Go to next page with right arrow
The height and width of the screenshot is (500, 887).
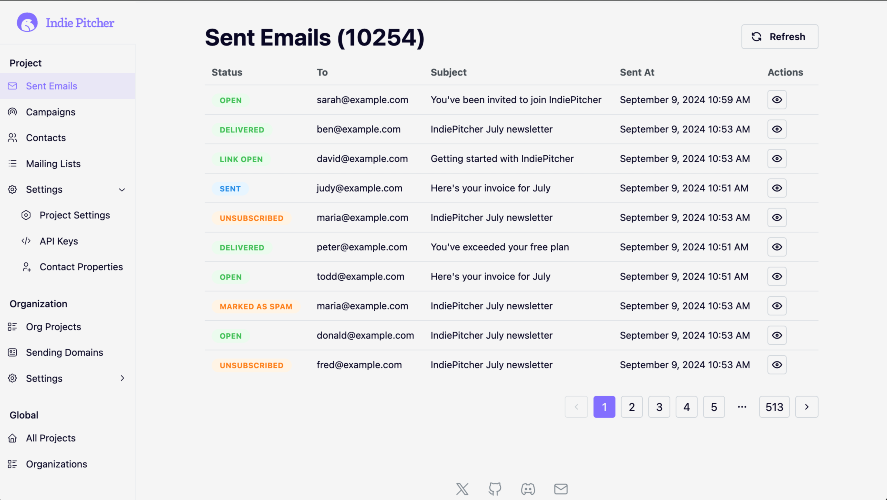click(x=807, y=407)
